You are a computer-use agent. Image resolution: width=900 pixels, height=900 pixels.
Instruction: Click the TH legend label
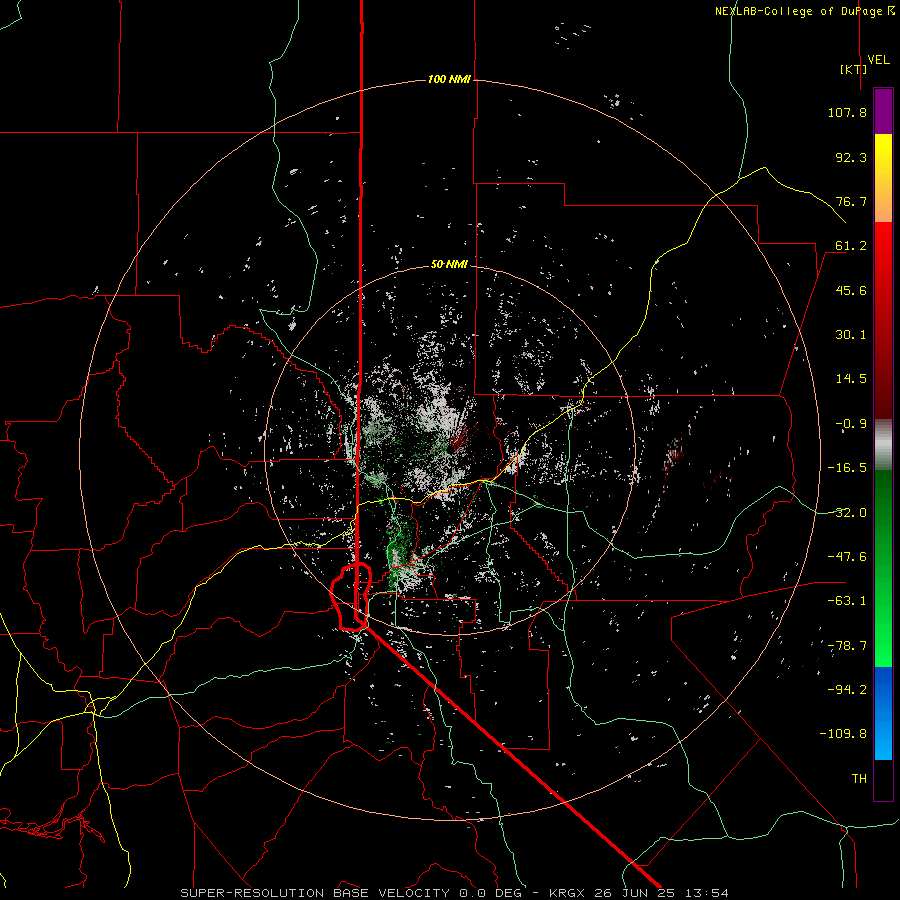pos(859,779)
